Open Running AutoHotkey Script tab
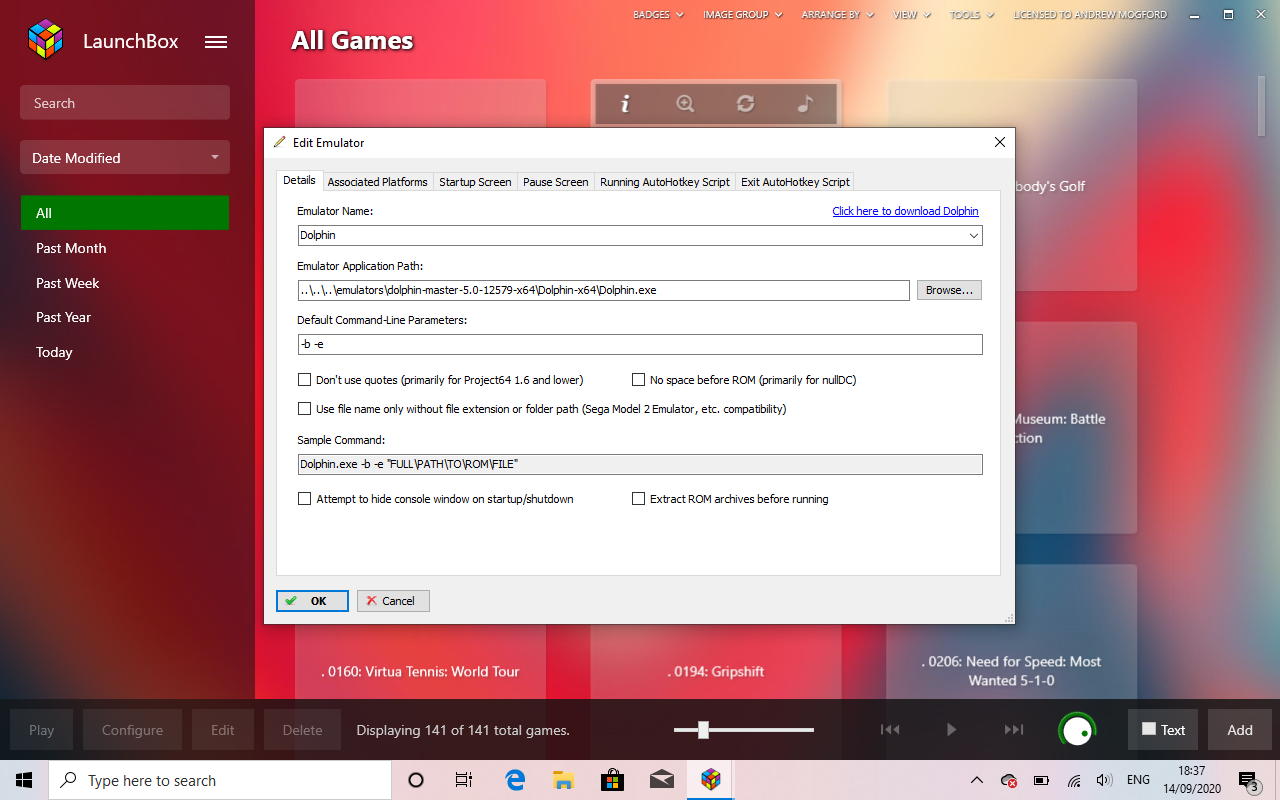 (665, 182)
